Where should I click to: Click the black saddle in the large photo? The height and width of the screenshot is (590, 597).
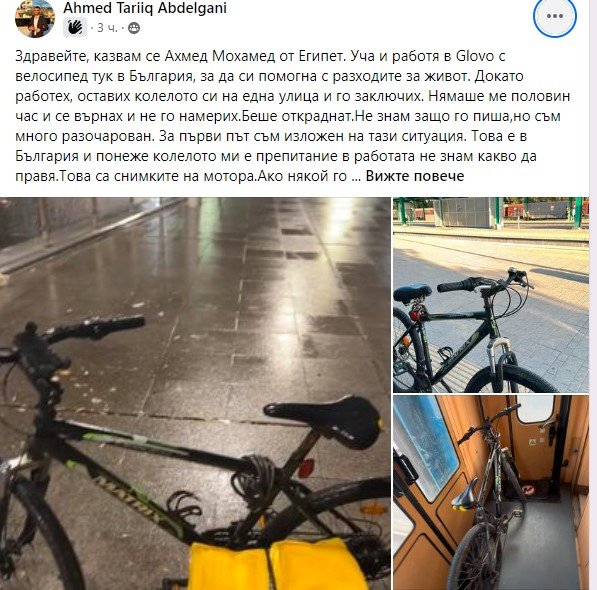324,420
